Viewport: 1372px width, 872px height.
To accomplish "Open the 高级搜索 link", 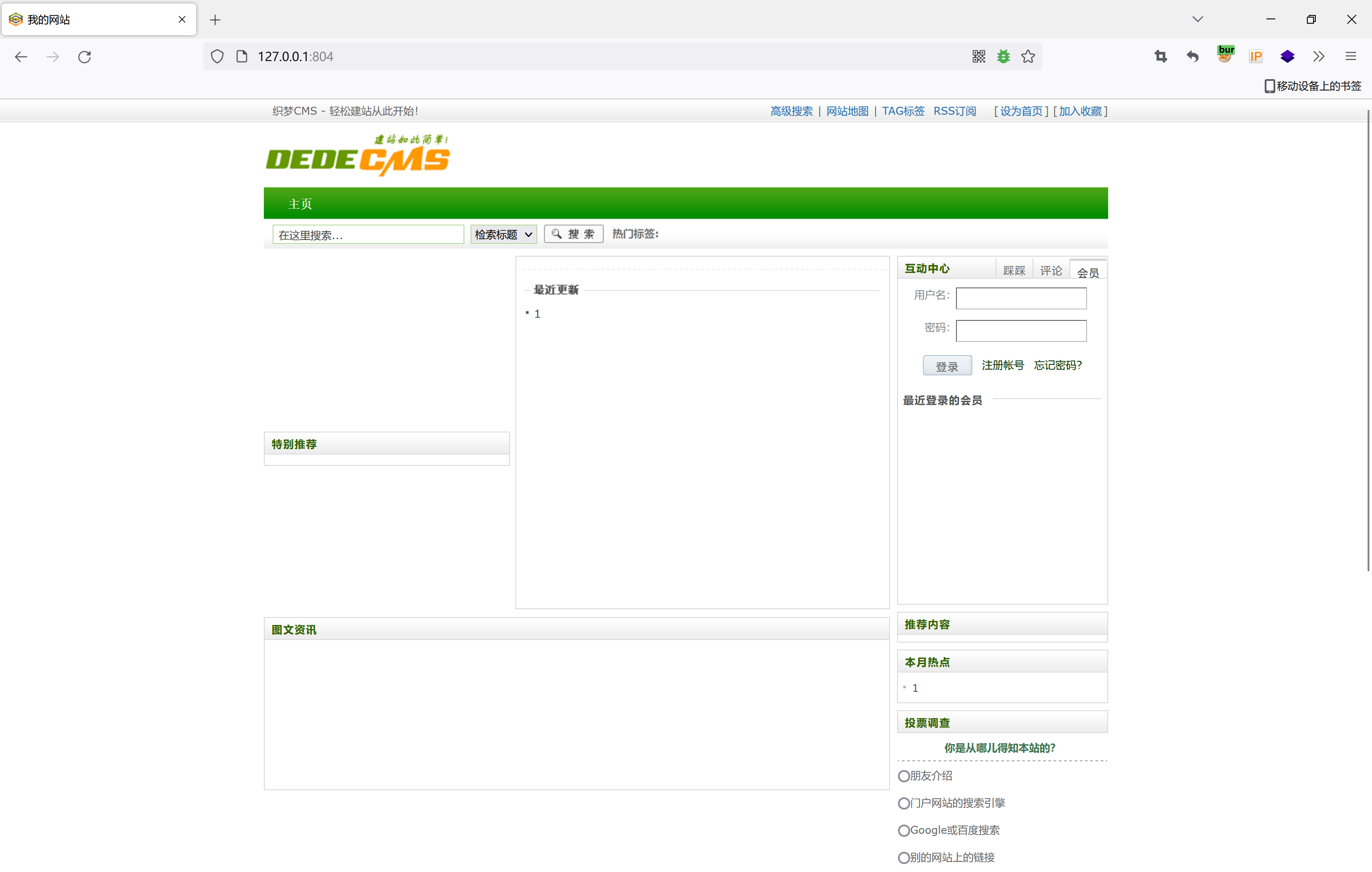I will click(x=792, y=111).
